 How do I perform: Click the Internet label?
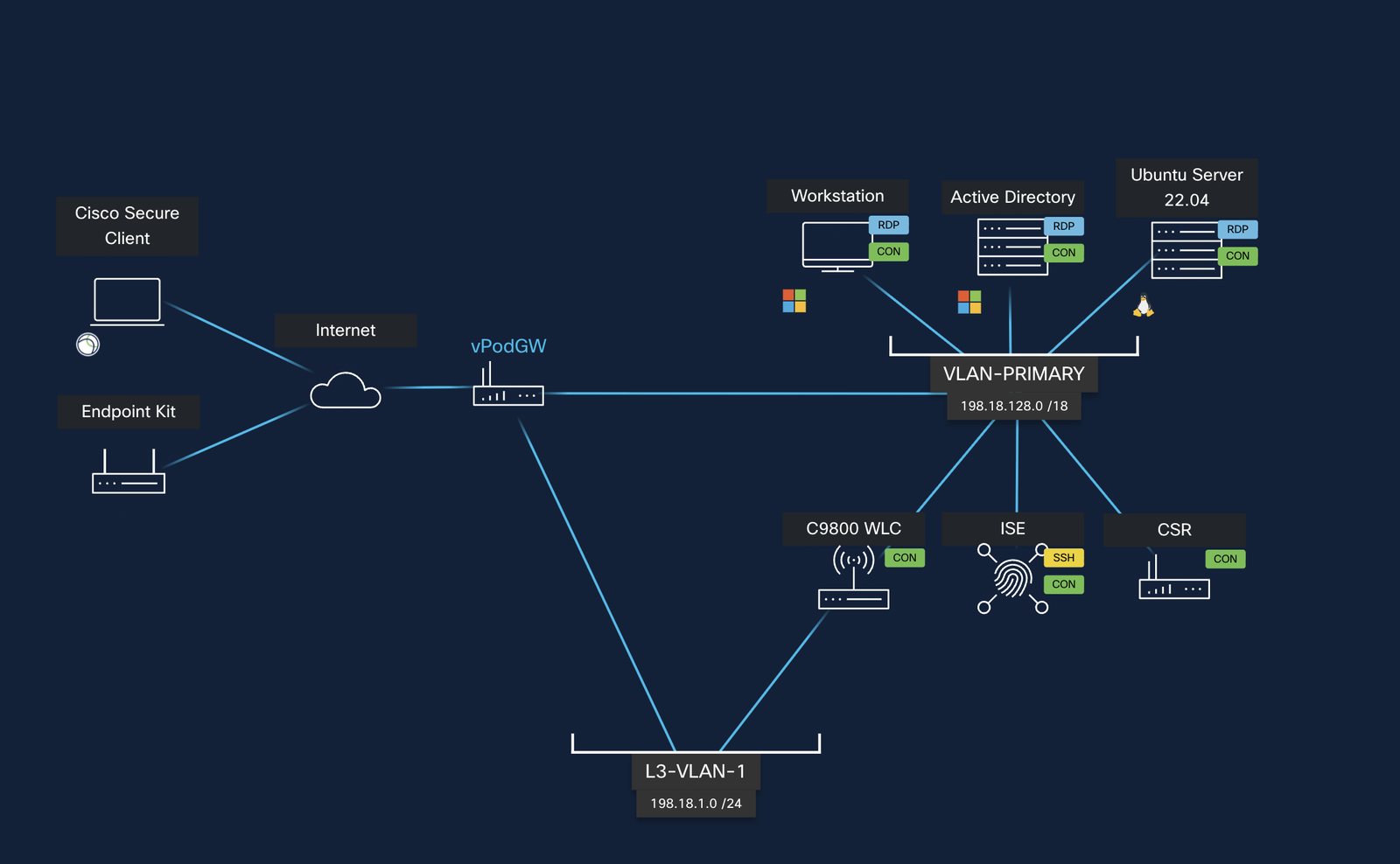(346, 331)
